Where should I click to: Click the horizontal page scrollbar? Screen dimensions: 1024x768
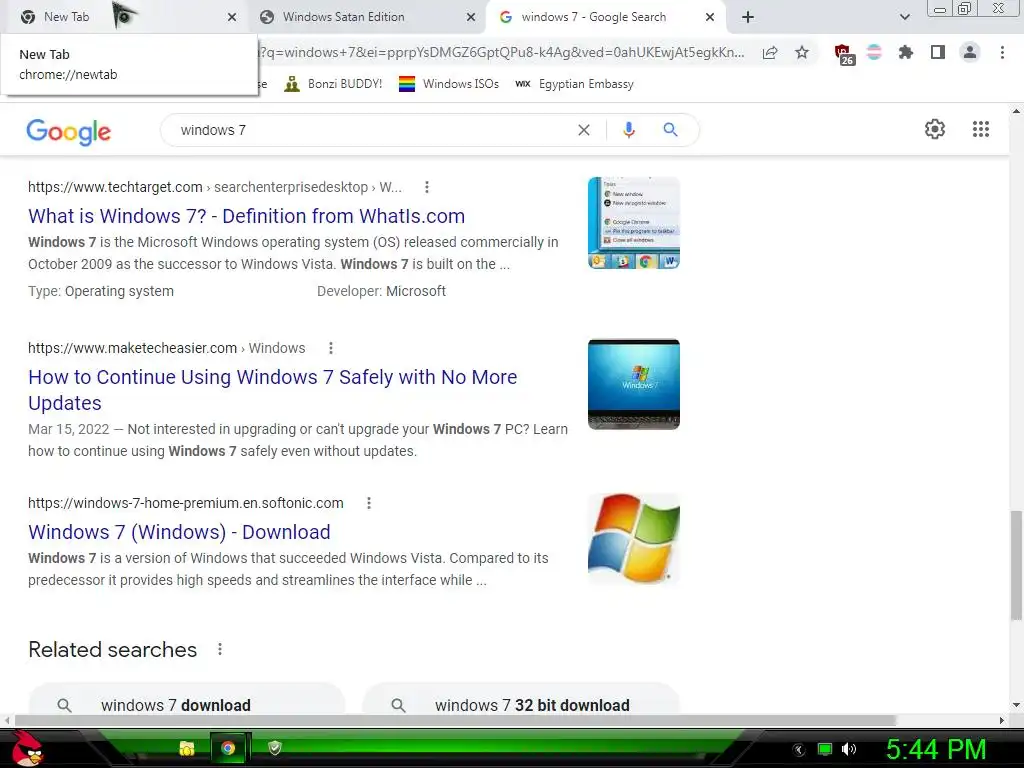455,720
